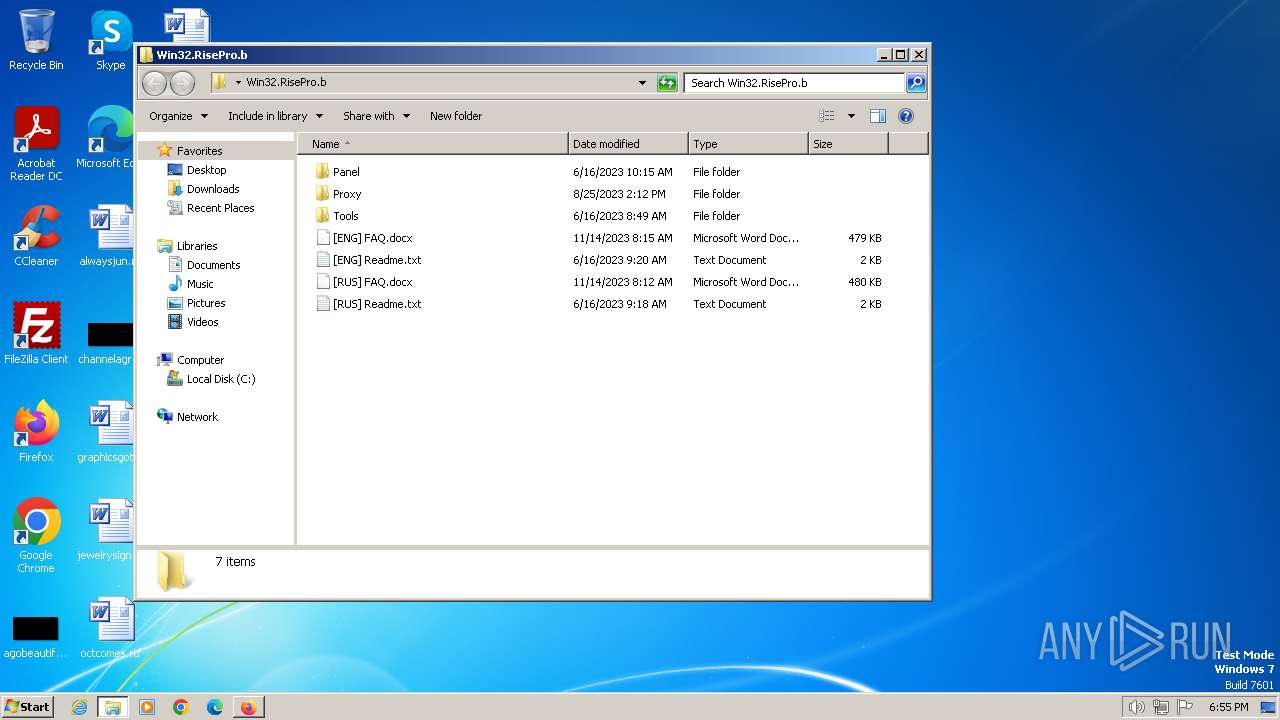Open the Skype desktop shortcut
The width and height of the screenshot is (1280, 720).
[111, 41]
